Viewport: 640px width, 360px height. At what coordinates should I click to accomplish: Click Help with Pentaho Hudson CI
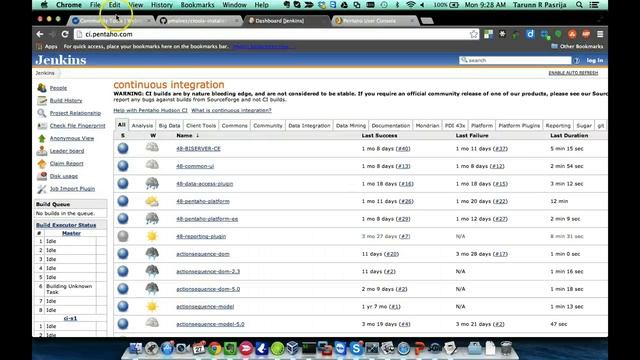pyautogui.click(x=150, y=111)
